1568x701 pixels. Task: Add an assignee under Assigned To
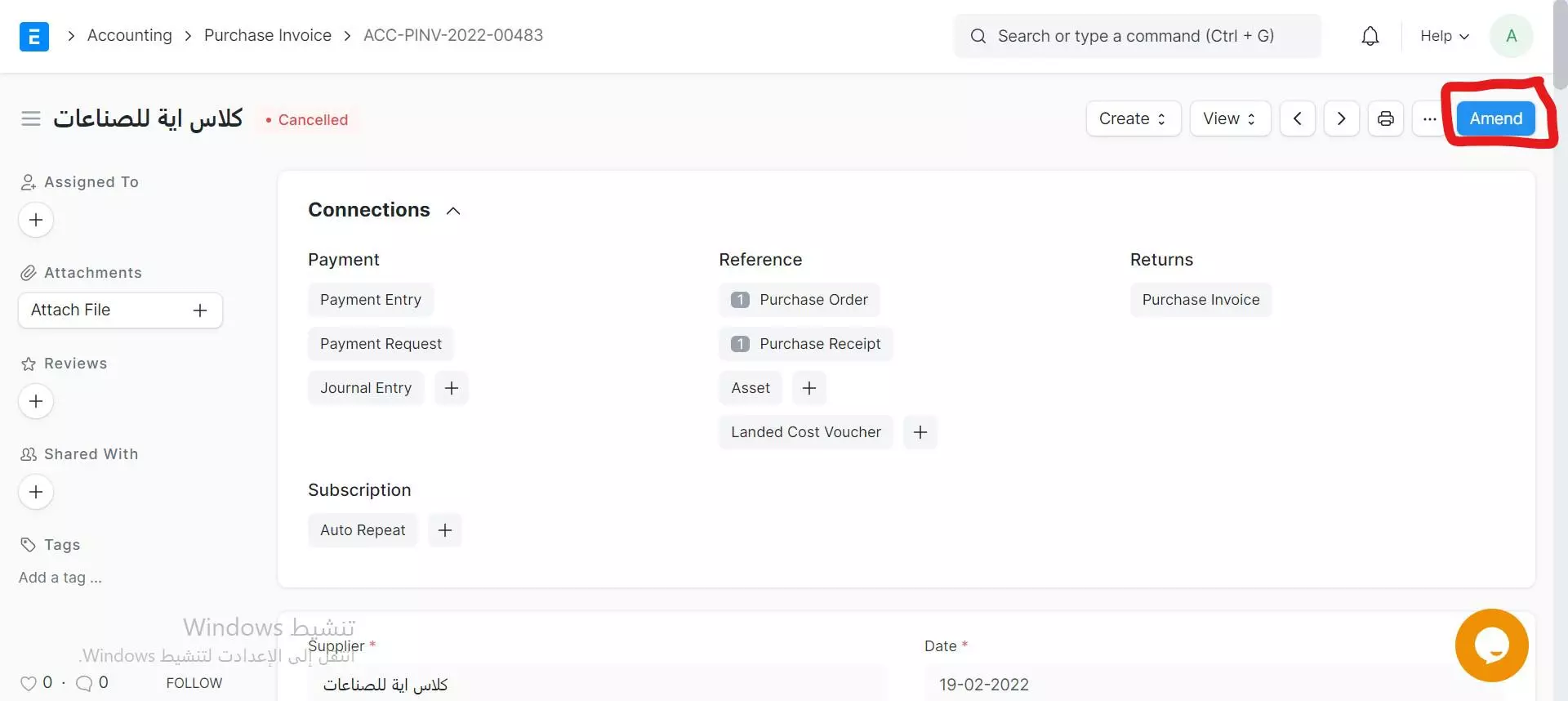click(36, 220)
